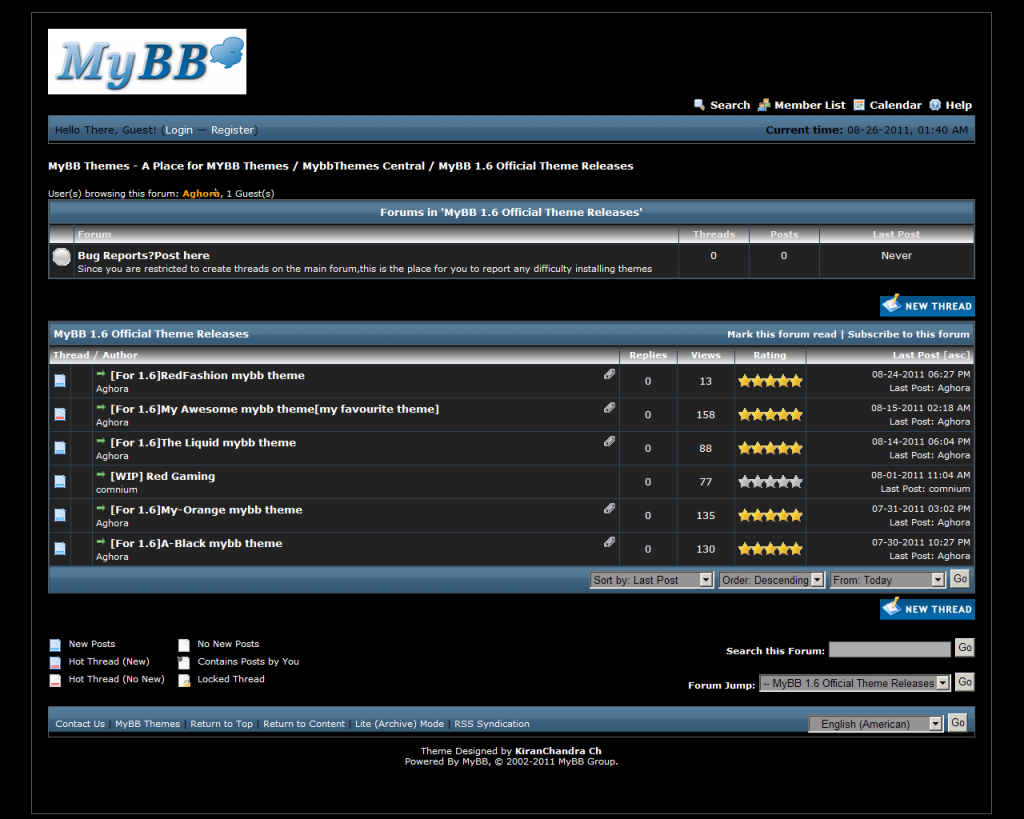This screenshot has width=1024, height=819.
Task: Click the MyBB logo image
Action: point(147,61)
